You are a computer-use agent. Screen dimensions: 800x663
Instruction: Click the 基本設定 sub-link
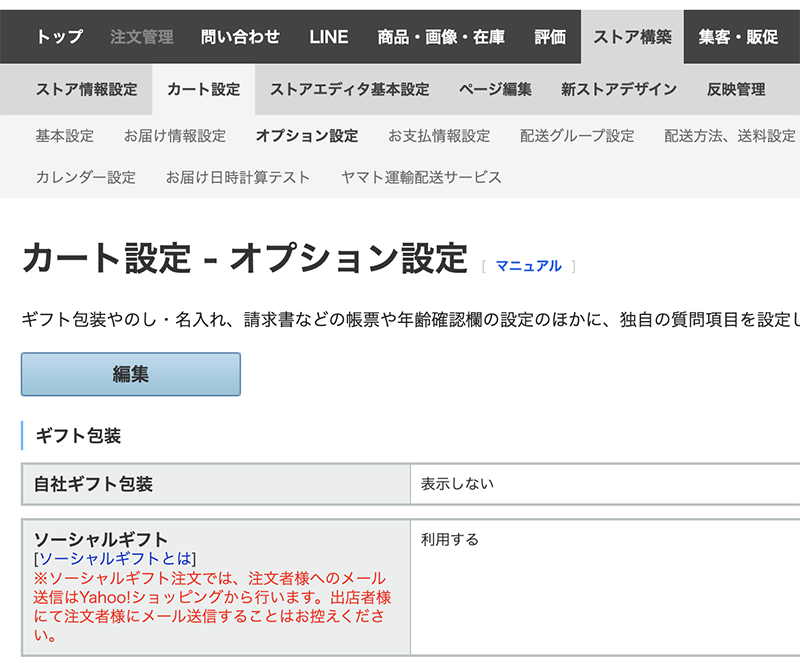[64, 136]
